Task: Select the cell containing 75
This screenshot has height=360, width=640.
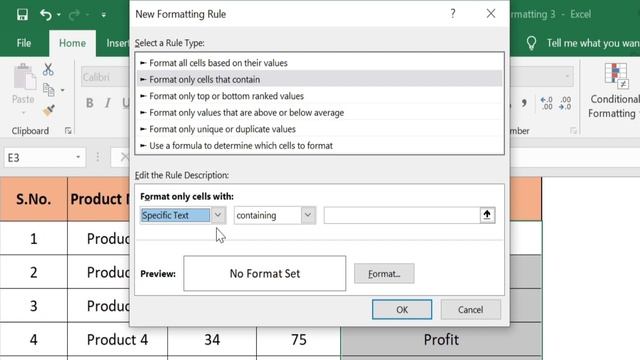Action: click(x=299, y=340)
